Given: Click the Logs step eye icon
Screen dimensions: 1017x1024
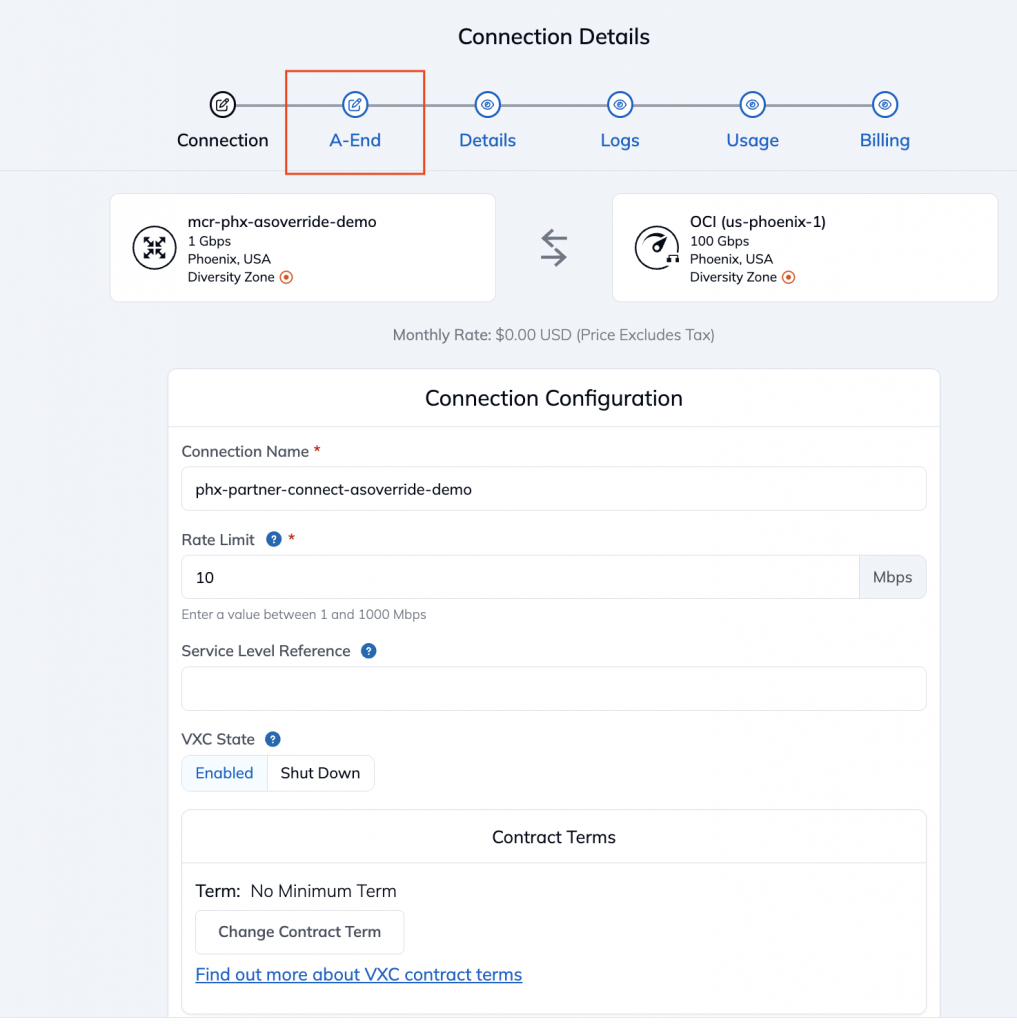Looking at the screenshot, I should [620, 104].
